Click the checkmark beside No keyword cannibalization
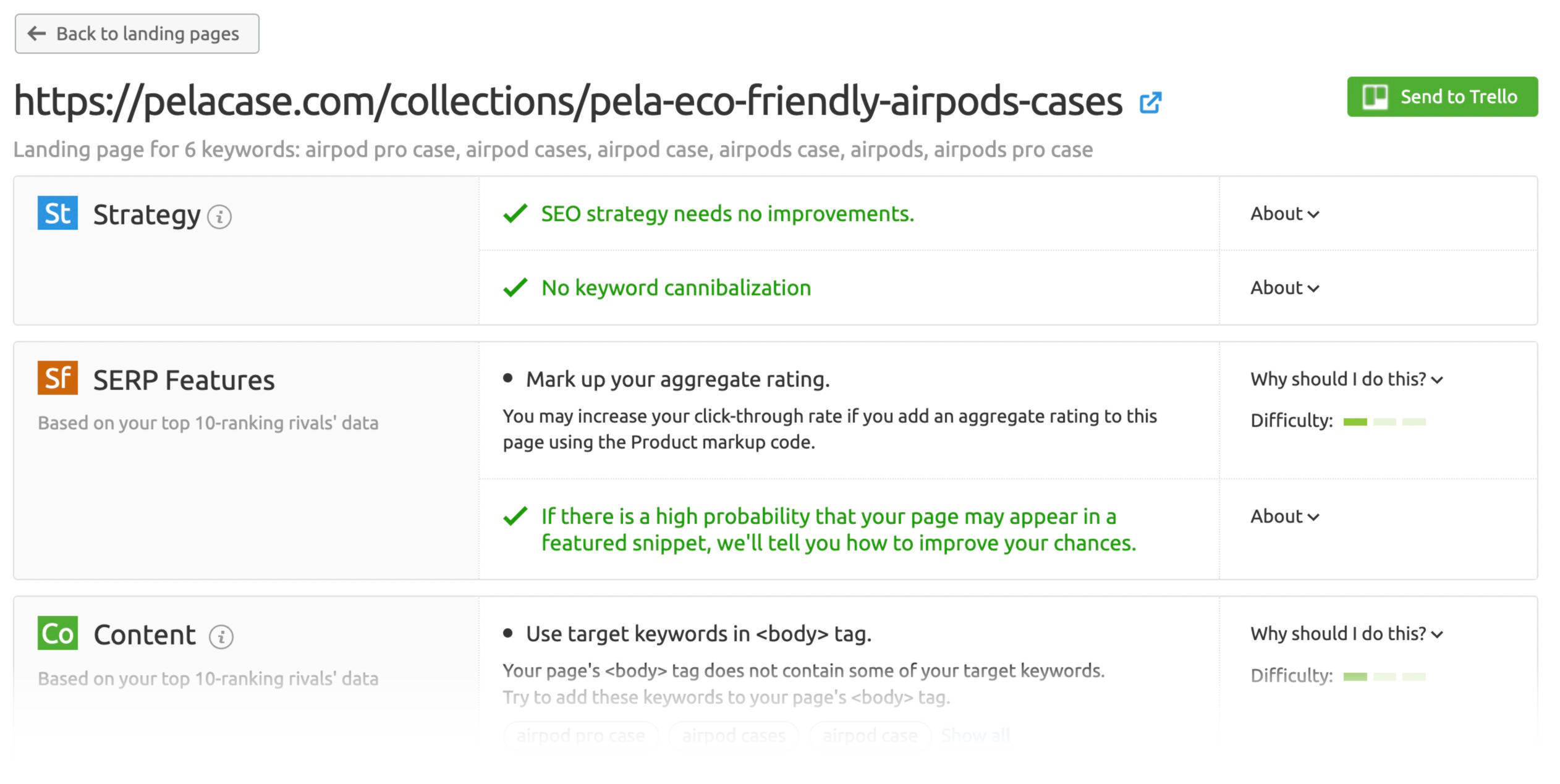Screen dimensions: 1560x784 [515, 288]
